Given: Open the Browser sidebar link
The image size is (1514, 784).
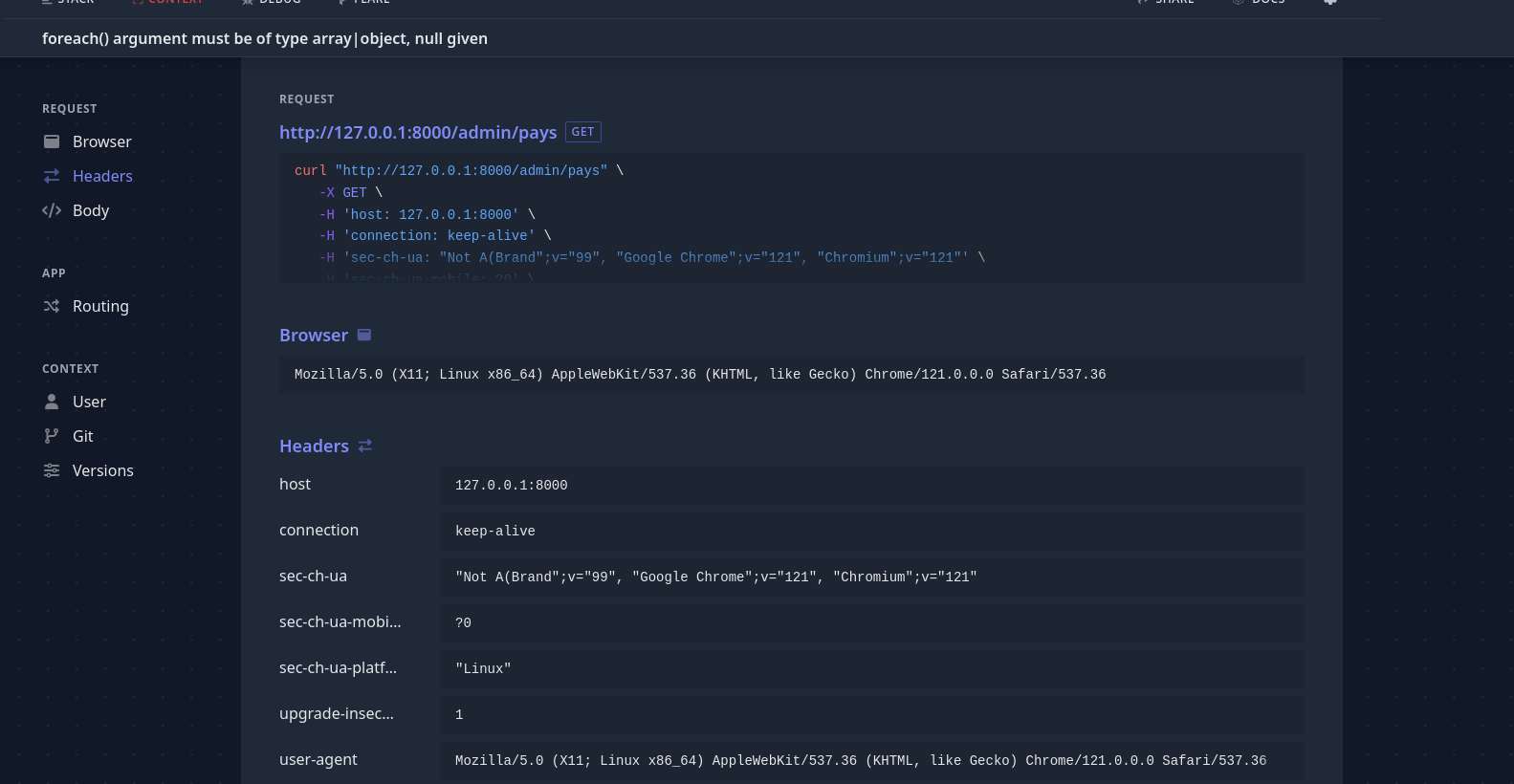Looking at the screenshot, I should click(101, 142).
